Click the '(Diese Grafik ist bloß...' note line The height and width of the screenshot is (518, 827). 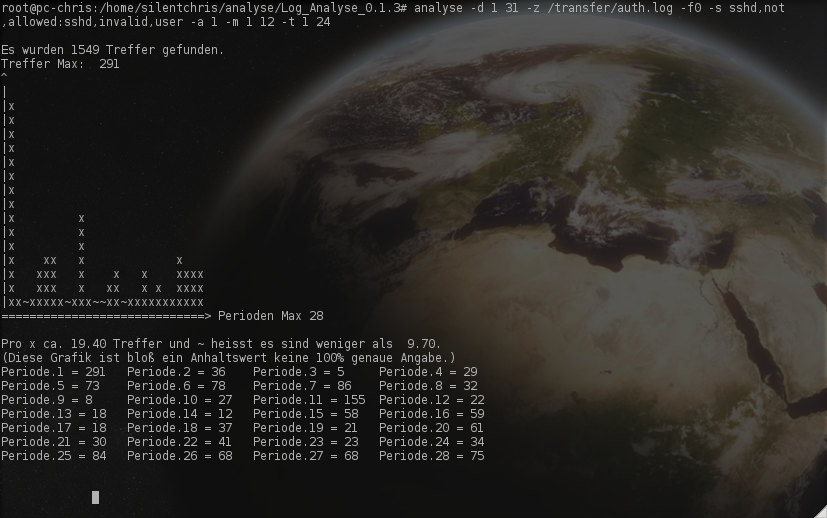click(x=228, y=358)
